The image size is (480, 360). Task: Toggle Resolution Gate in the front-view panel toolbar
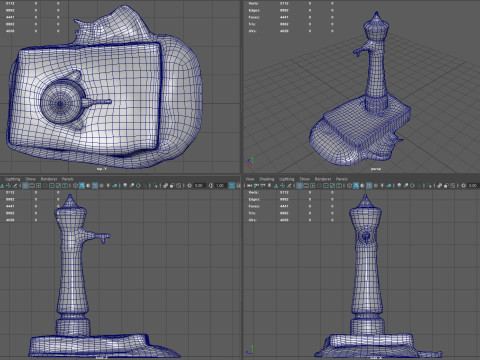point(312,185)
